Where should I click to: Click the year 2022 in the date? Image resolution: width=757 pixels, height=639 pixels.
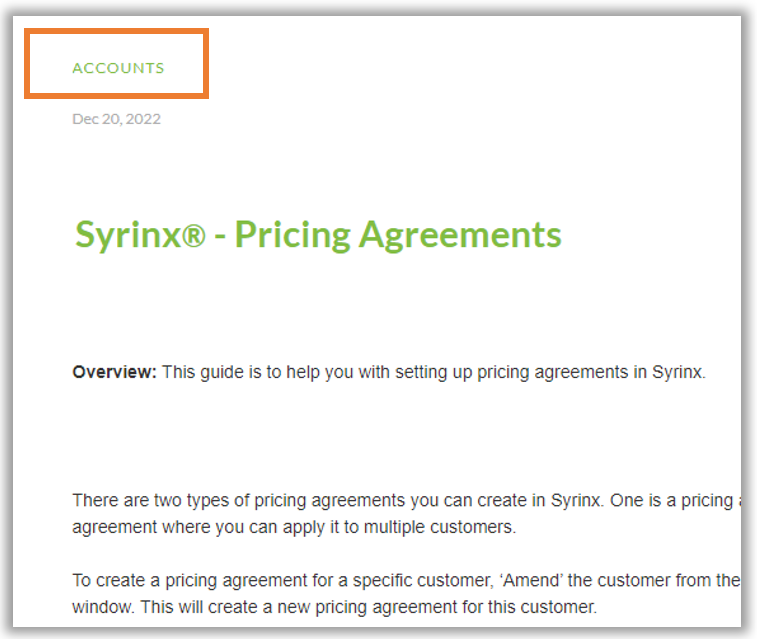144,119
